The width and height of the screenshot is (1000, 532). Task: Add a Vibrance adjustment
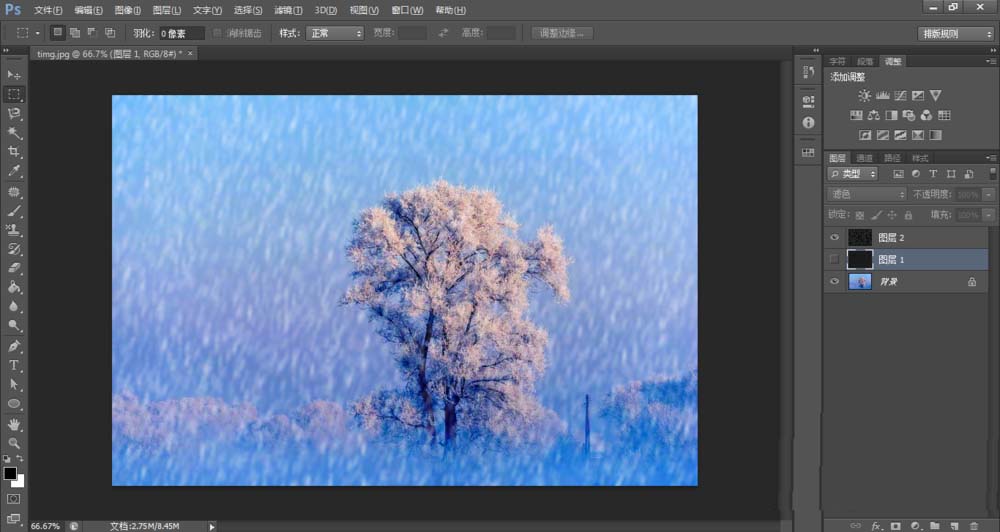[x=936, y=96]
